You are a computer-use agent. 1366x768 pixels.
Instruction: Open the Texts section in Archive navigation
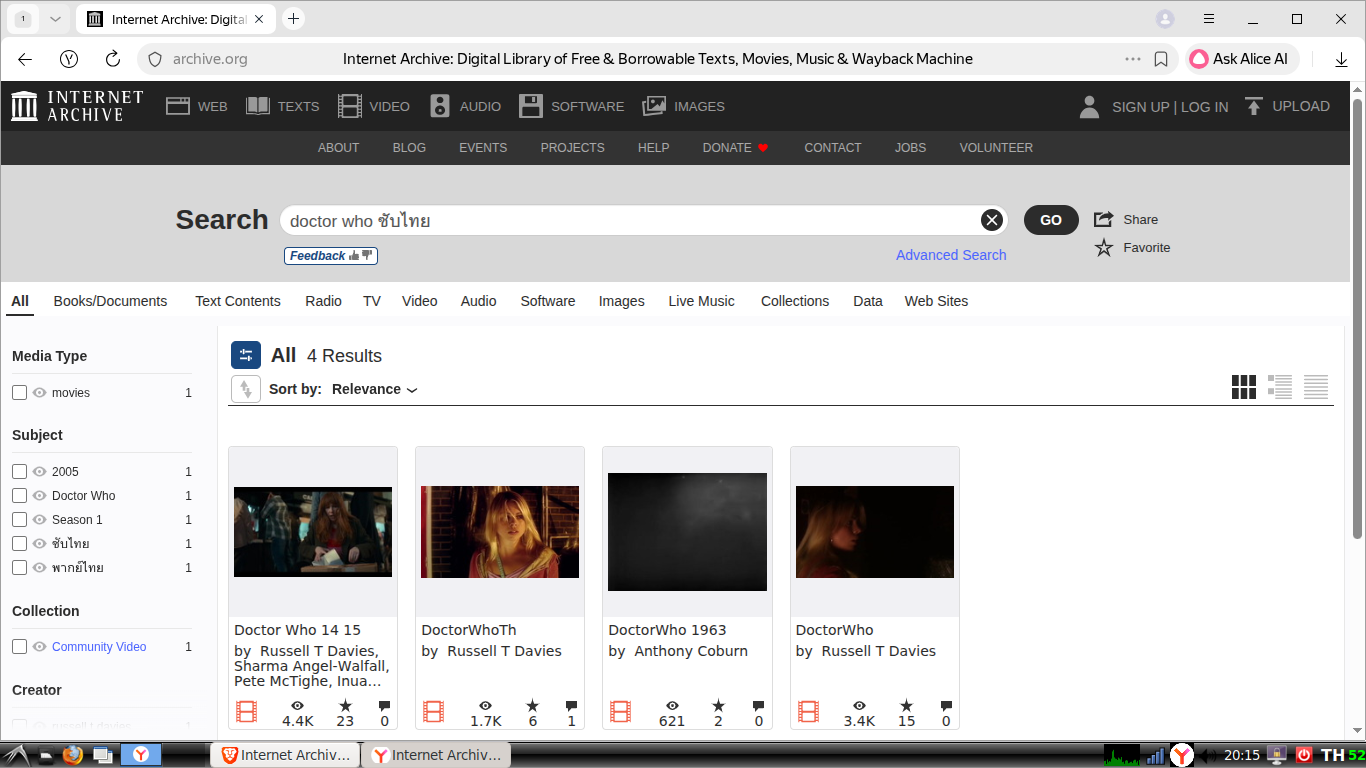pos(283,106)
